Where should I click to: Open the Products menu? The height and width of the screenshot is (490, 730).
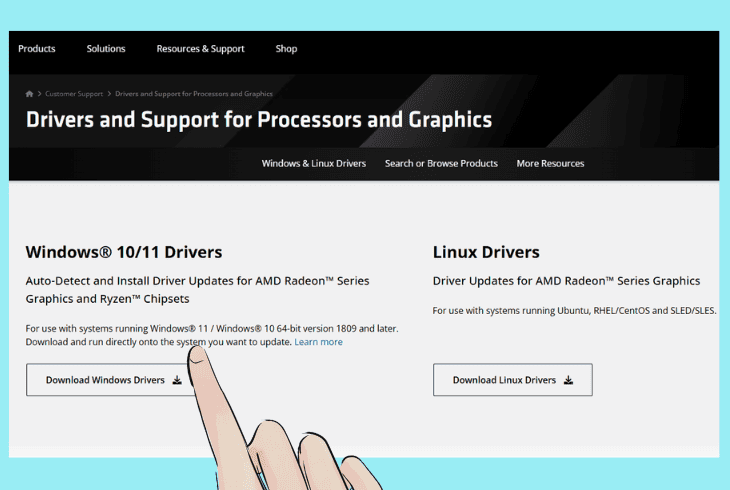click(37, 48)
